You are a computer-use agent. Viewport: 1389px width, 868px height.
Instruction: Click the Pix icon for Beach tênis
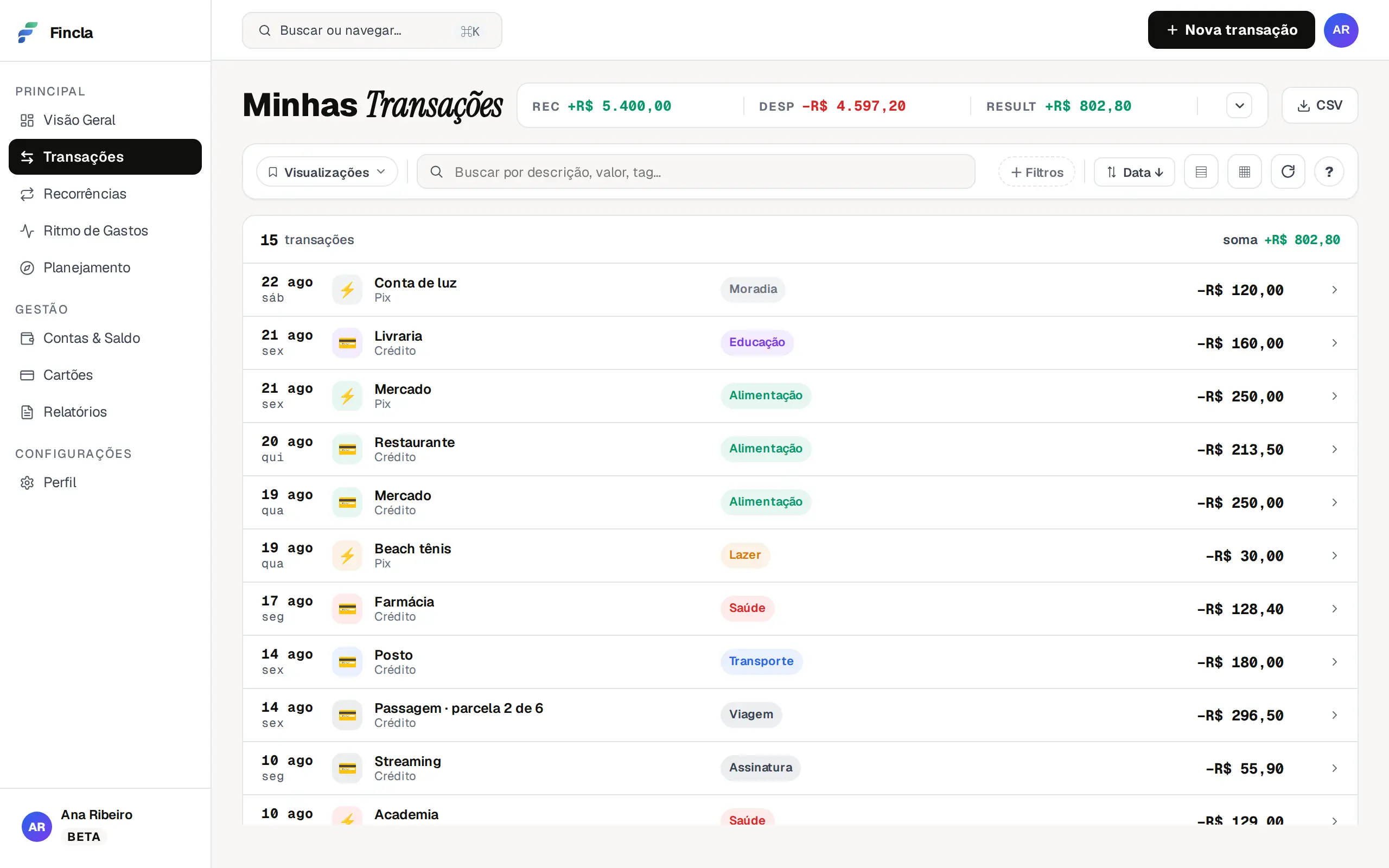tap(347, 556)
